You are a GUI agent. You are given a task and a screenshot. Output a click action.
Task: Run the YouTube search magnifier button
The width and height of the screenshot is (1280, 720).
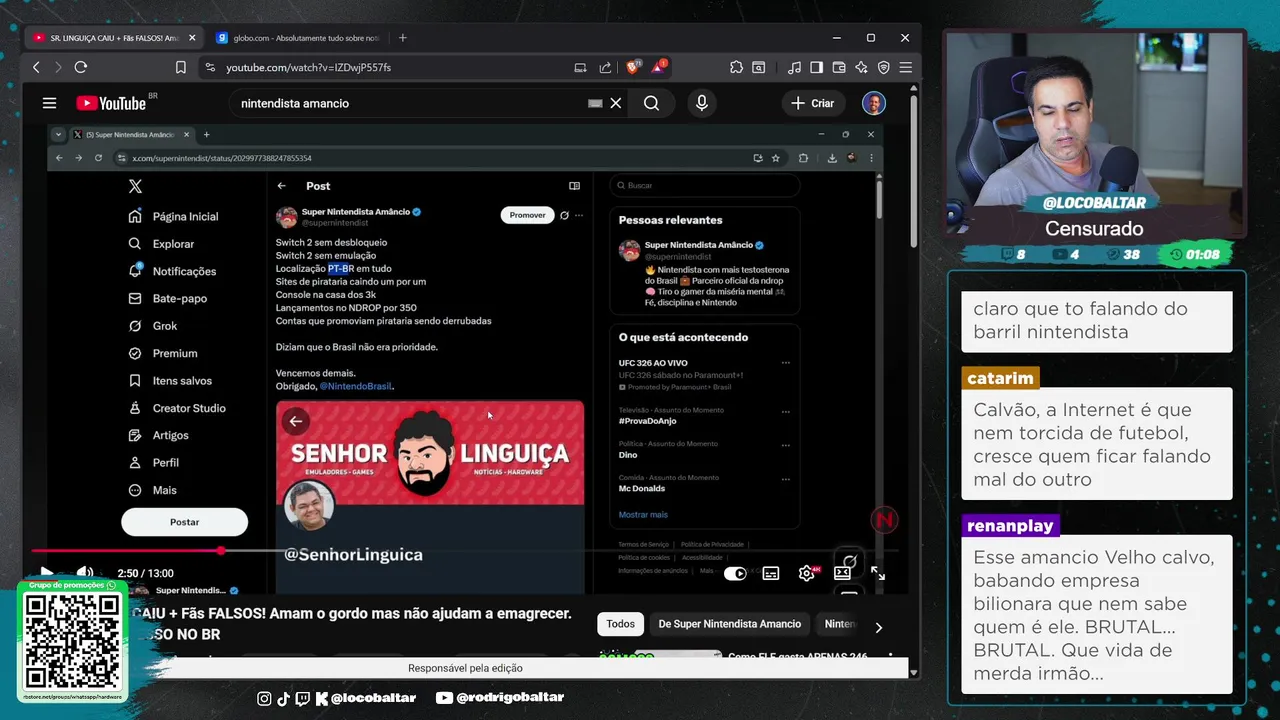click(651, 103)
